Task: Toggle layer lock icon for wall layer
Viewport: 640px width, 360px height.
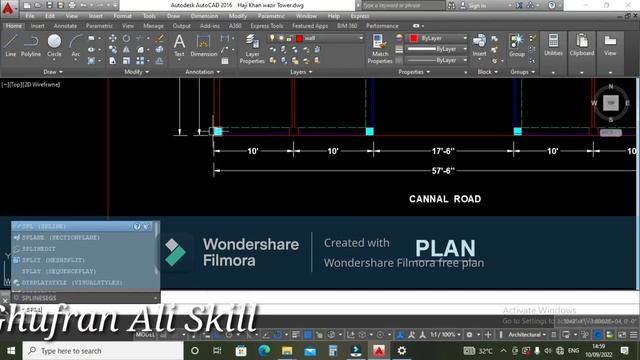Action: click(x=289, y=38)
